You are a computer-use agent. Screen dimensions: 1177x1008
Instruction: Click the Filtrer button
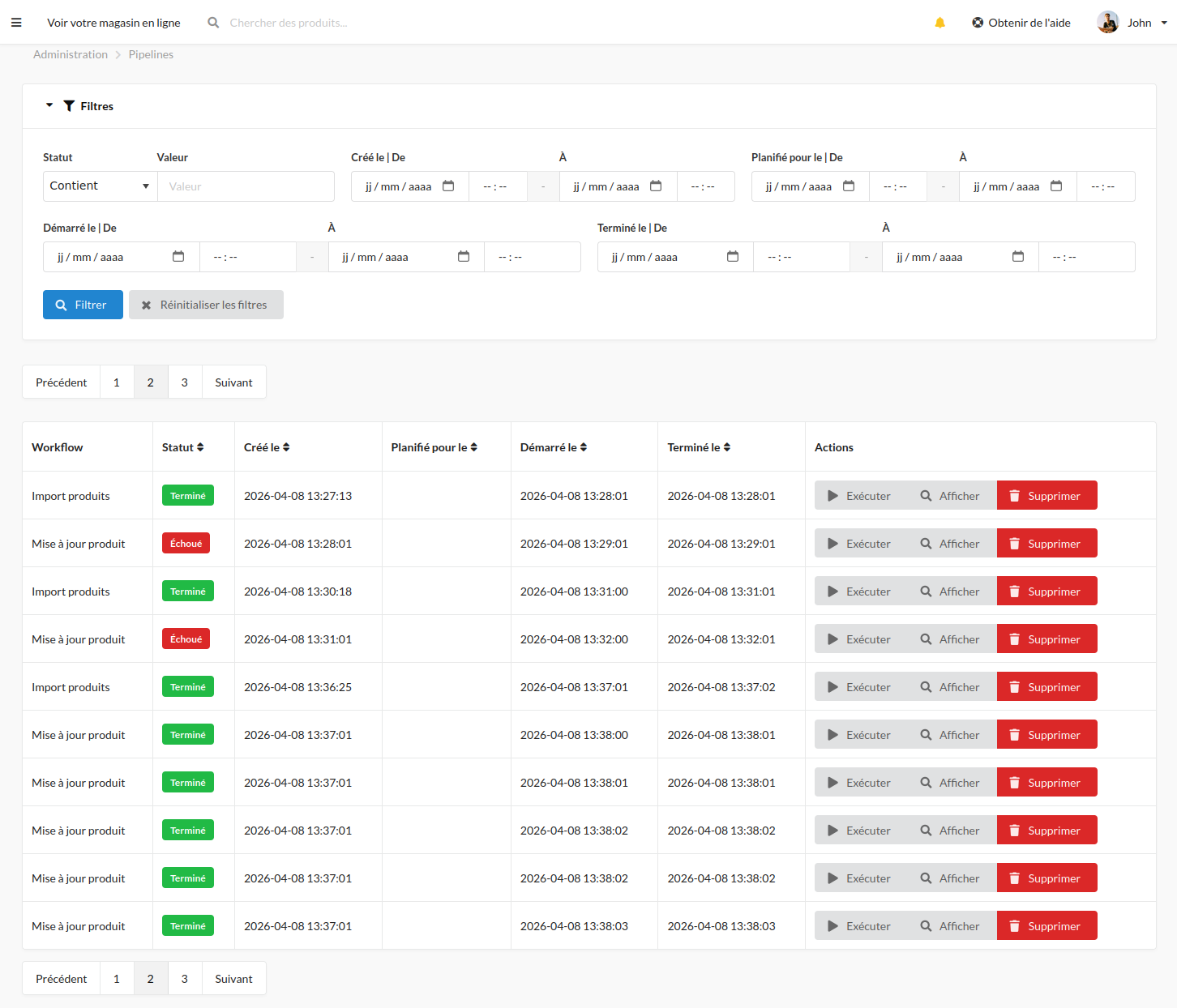83,304
